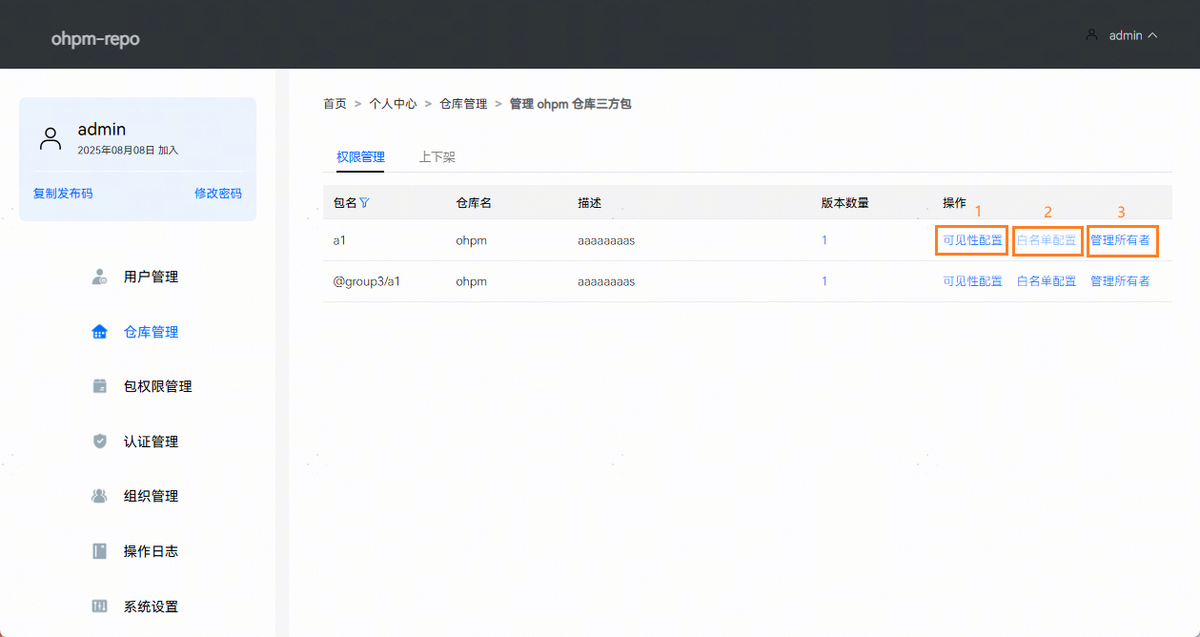Click 管理所有者 for @group3/a1
1200x637 pixels.
[x=1120, y=281]
